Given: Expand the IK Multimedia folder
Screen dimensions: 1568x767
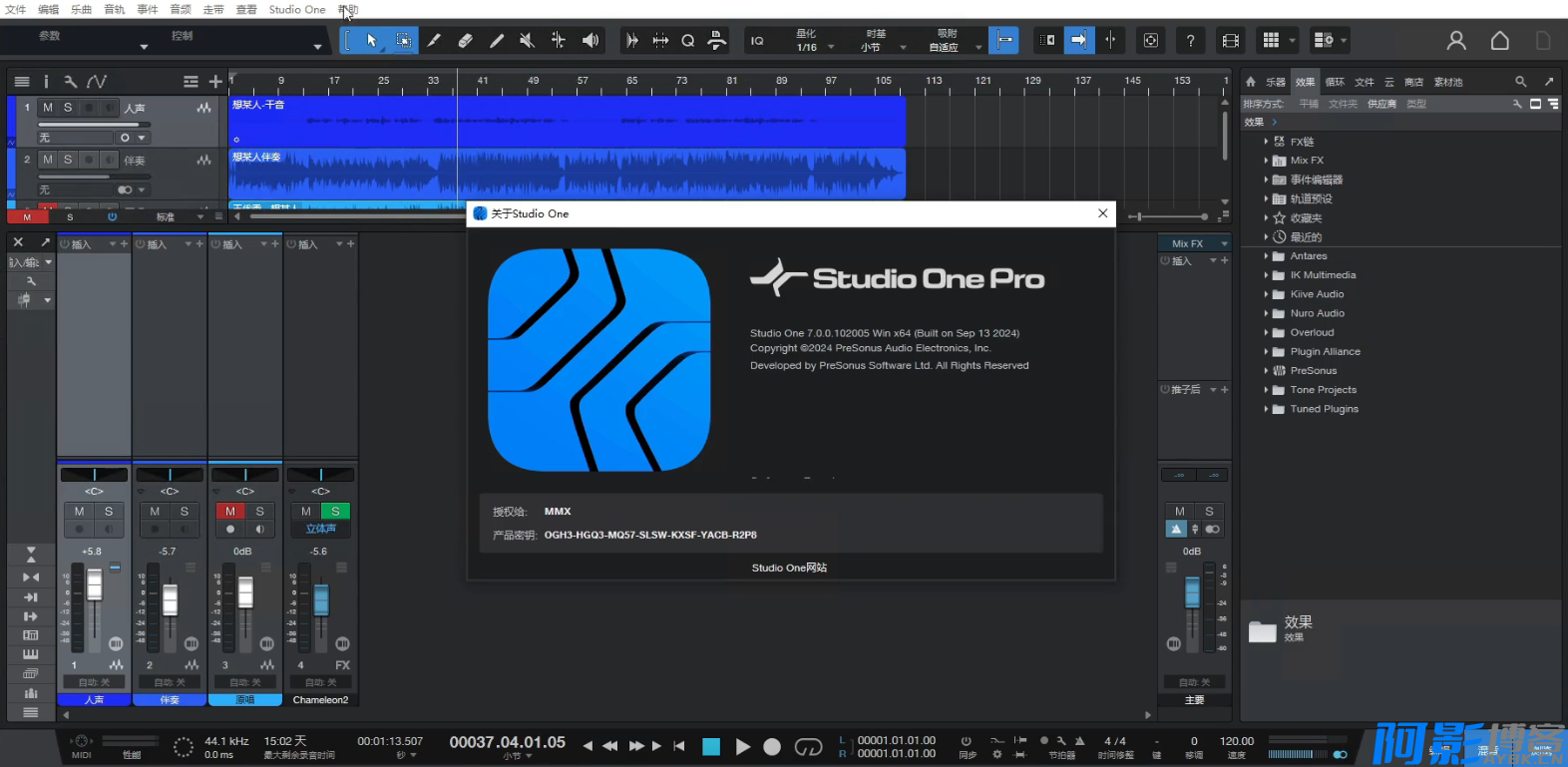Looking at the screenshot, I should [x=1266, y=275].
